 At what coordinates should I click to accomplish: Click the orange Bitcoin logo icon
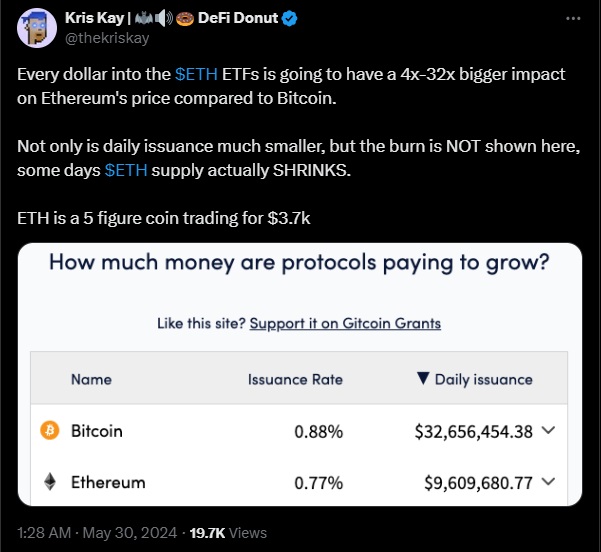49,431
